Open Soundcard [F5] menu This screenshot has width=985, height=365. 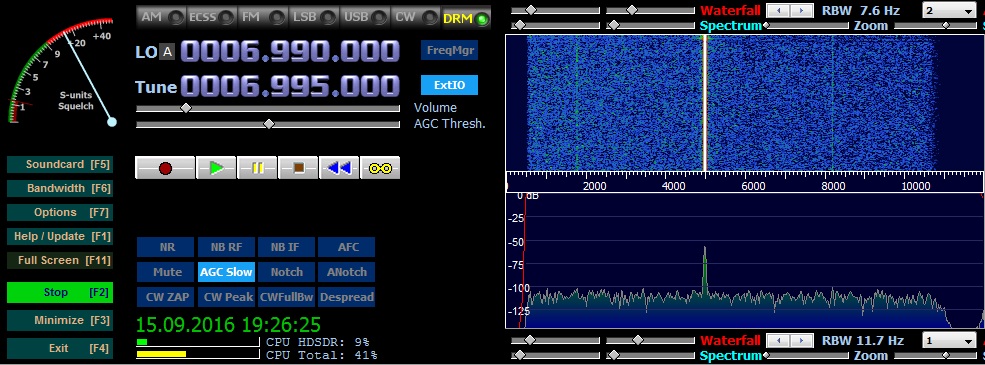click(60, 165)
